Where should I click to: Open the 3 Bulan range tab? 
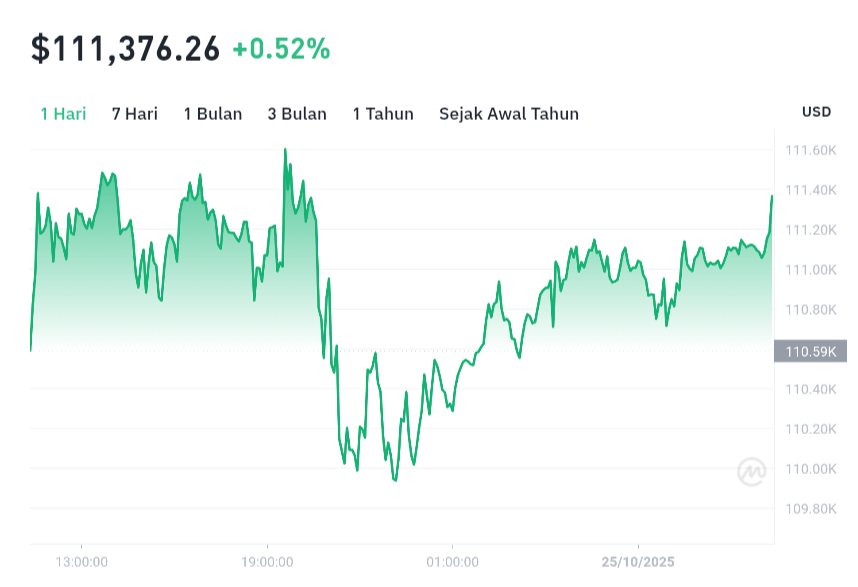[297, 114]
